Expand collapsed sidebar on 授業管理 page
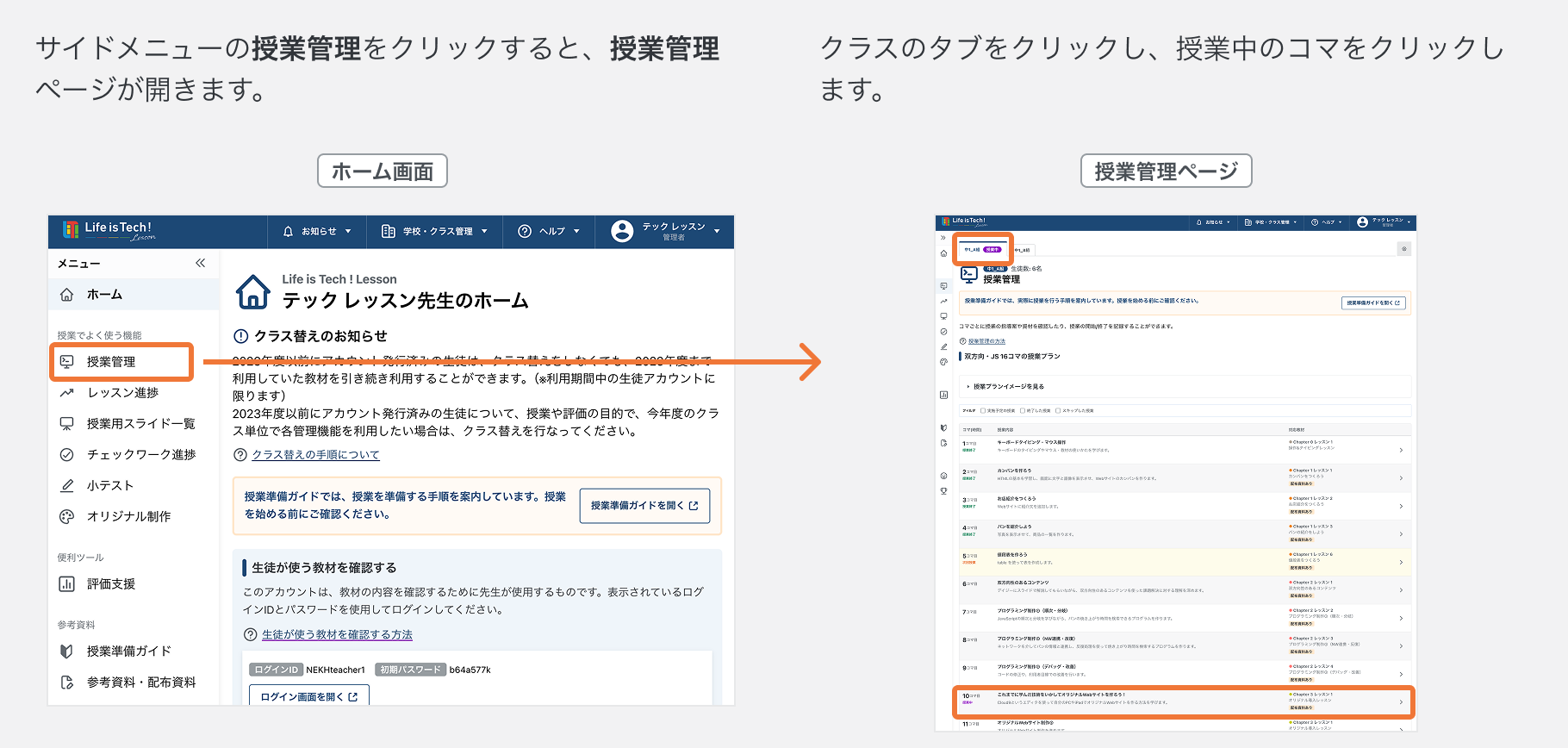The image size is (1568, 748). [943, 238]
